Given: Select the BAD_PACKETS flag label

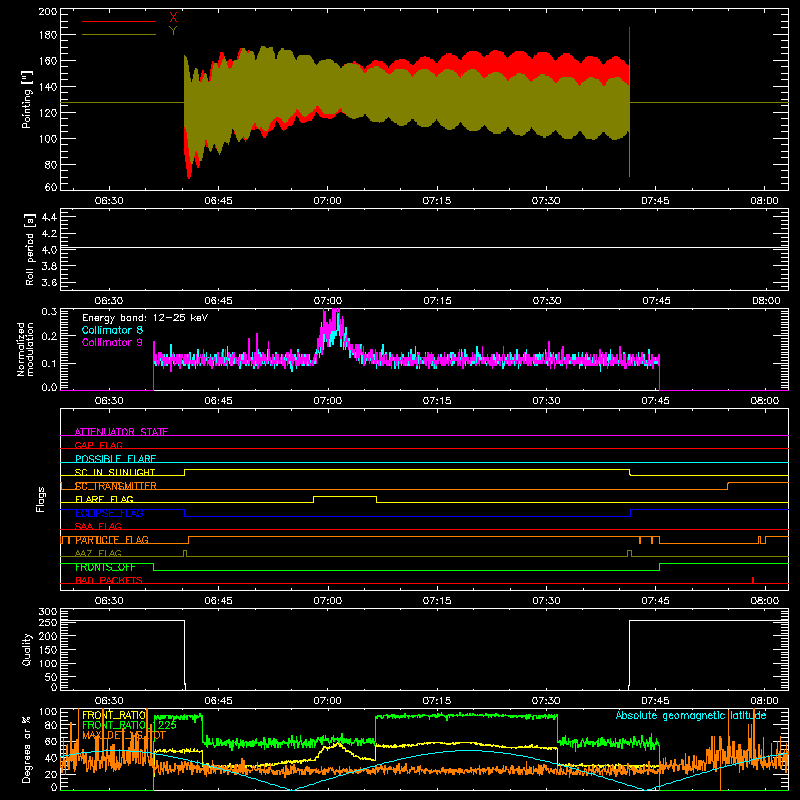Looking at the screenshot, I should pyautogui.click(x=109, y=580).
